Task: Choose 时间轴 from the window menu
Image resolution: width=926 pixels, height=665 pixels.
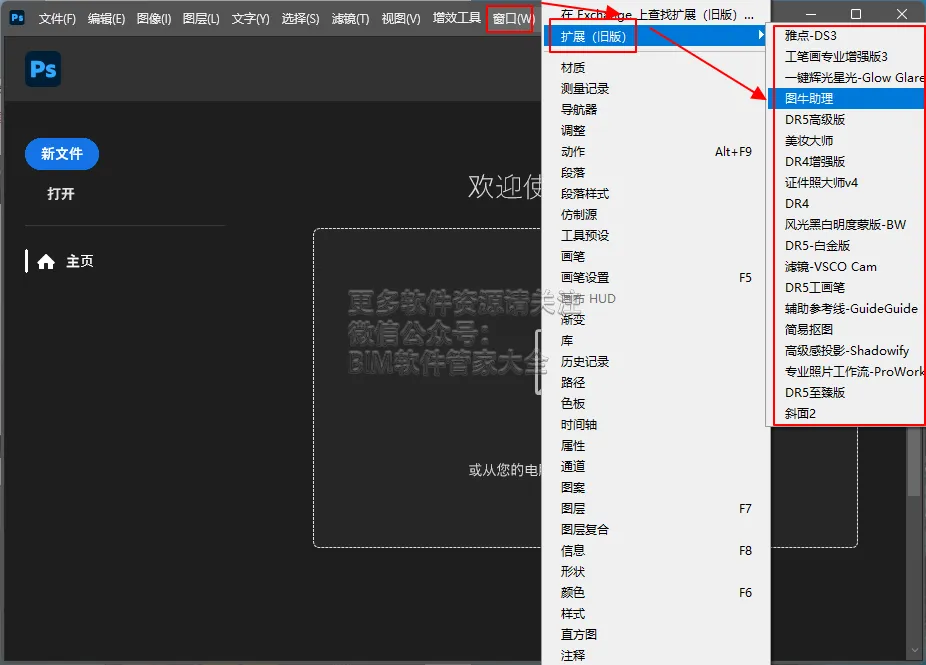Action: pos(656,425)
